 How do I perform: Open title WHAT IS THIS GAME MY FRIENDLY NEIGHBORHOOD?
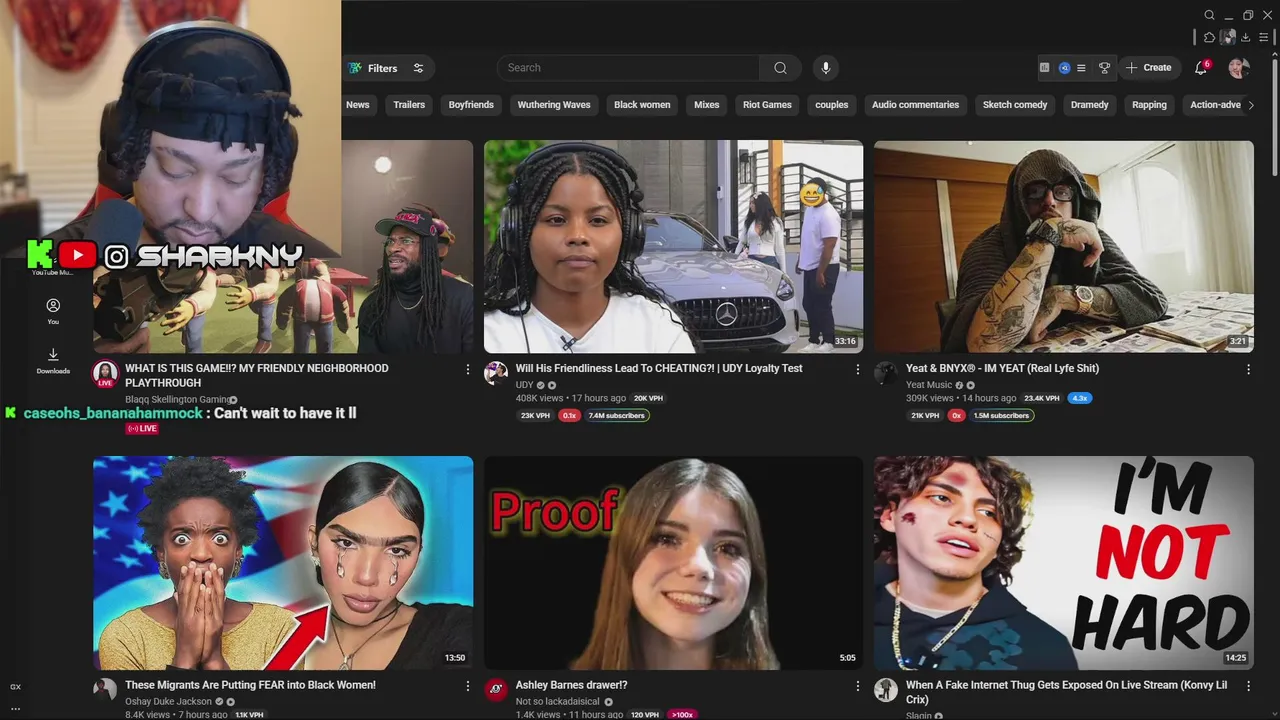[x=257, y=376]
